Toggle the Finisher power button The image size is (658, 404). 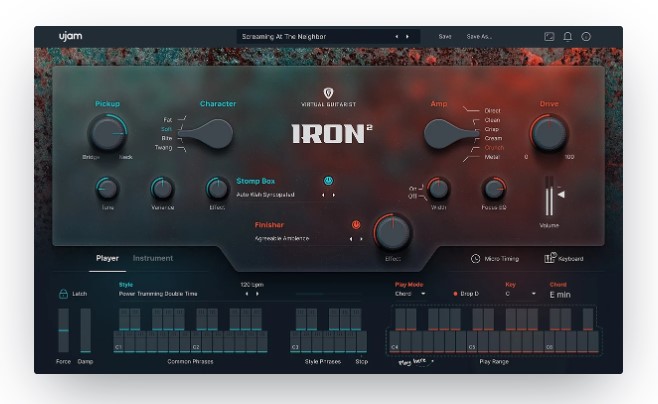pos(356,224)
